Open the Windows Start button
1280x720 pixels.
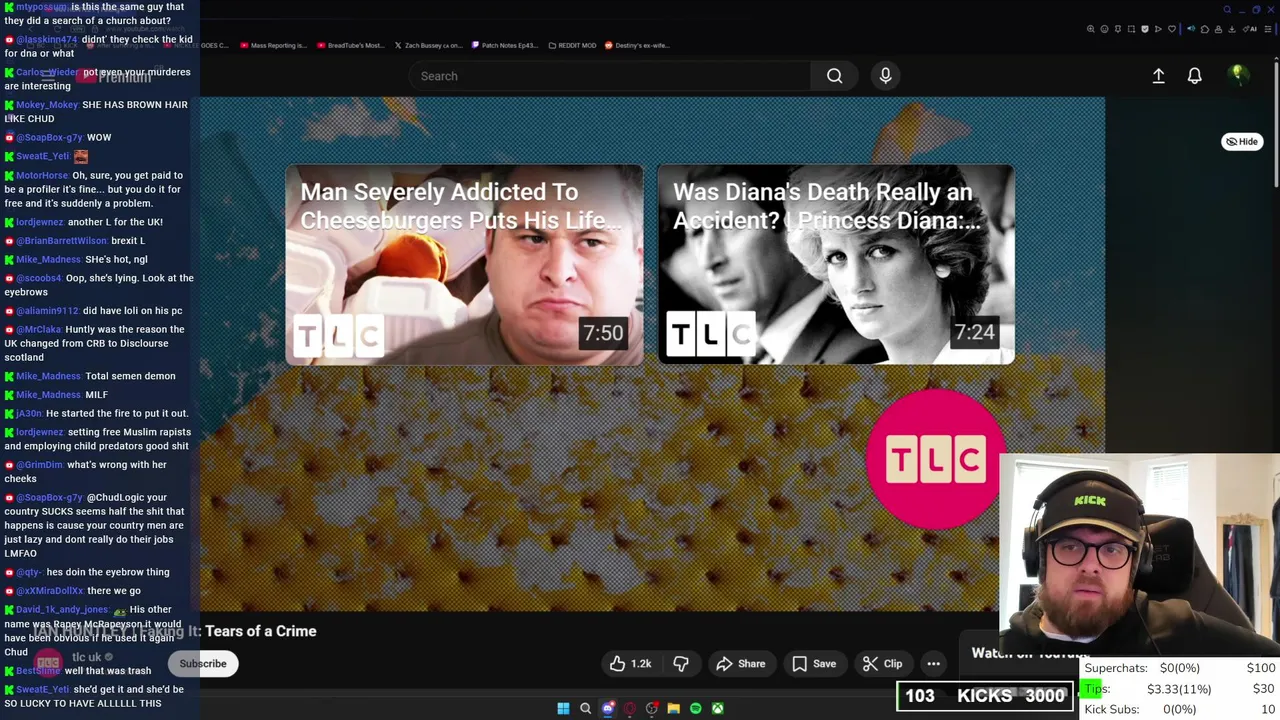(x=563, y=709)
